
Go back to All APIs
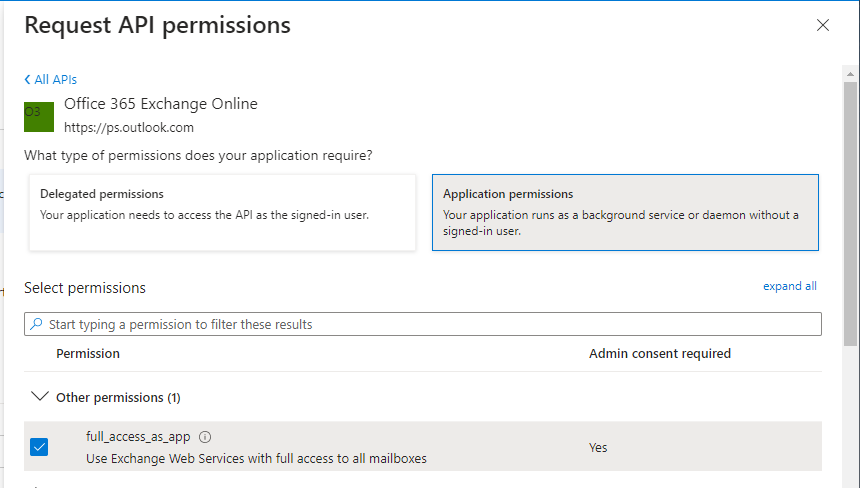coord(50,80)
